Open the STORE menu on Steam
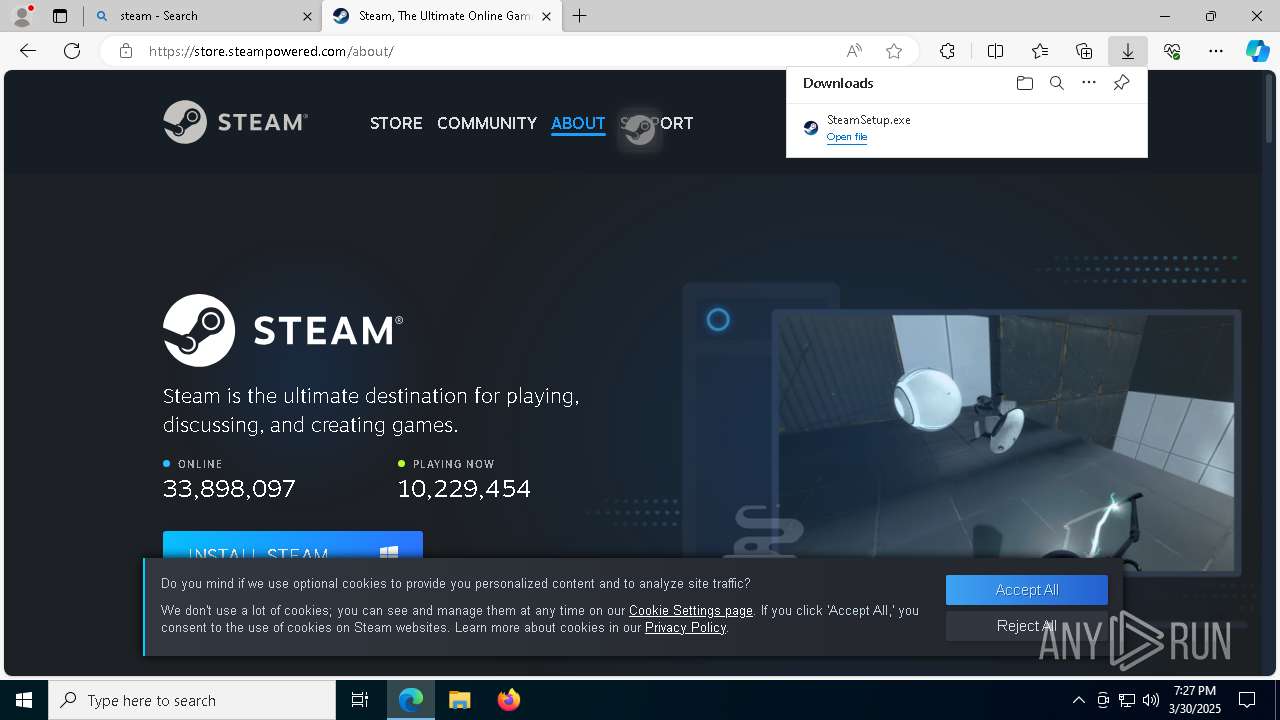Viewport: 1280px width, 720px height. click(x=396, y=123)
